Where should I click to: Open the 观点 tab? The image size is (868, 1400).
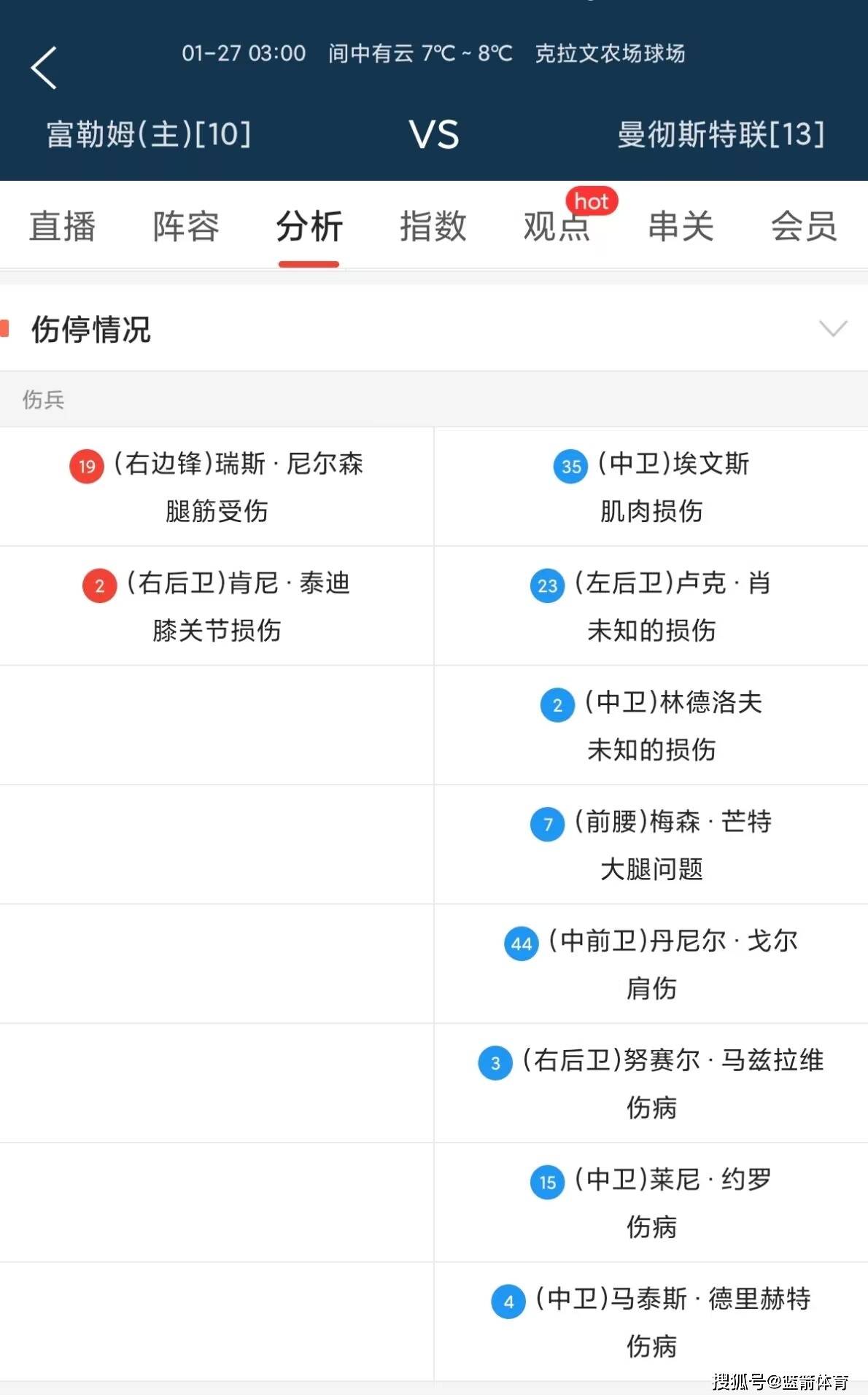557,226
